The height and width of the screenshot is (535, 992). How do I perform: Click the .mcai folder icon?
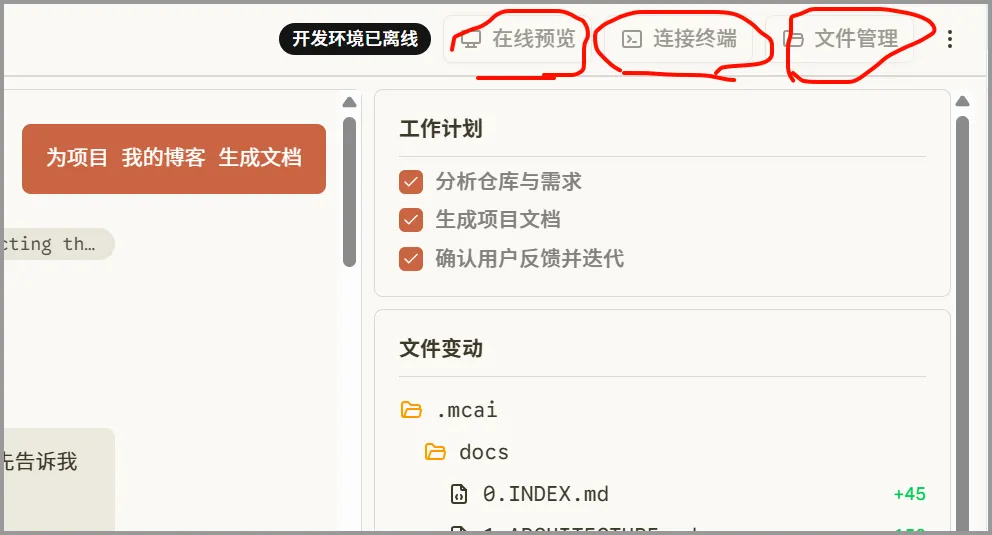[411, 410]
